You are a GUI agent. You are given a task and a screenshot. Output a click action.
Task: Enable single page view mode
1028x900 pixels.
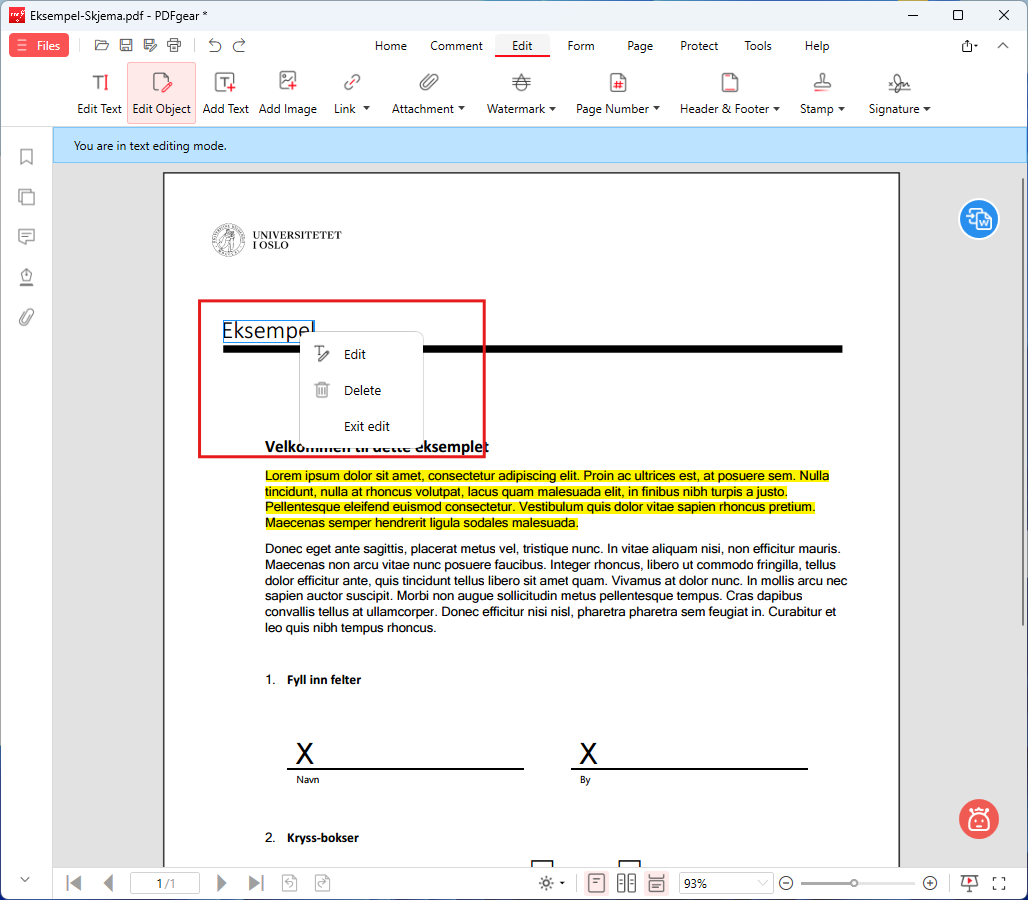click(596, 884)
